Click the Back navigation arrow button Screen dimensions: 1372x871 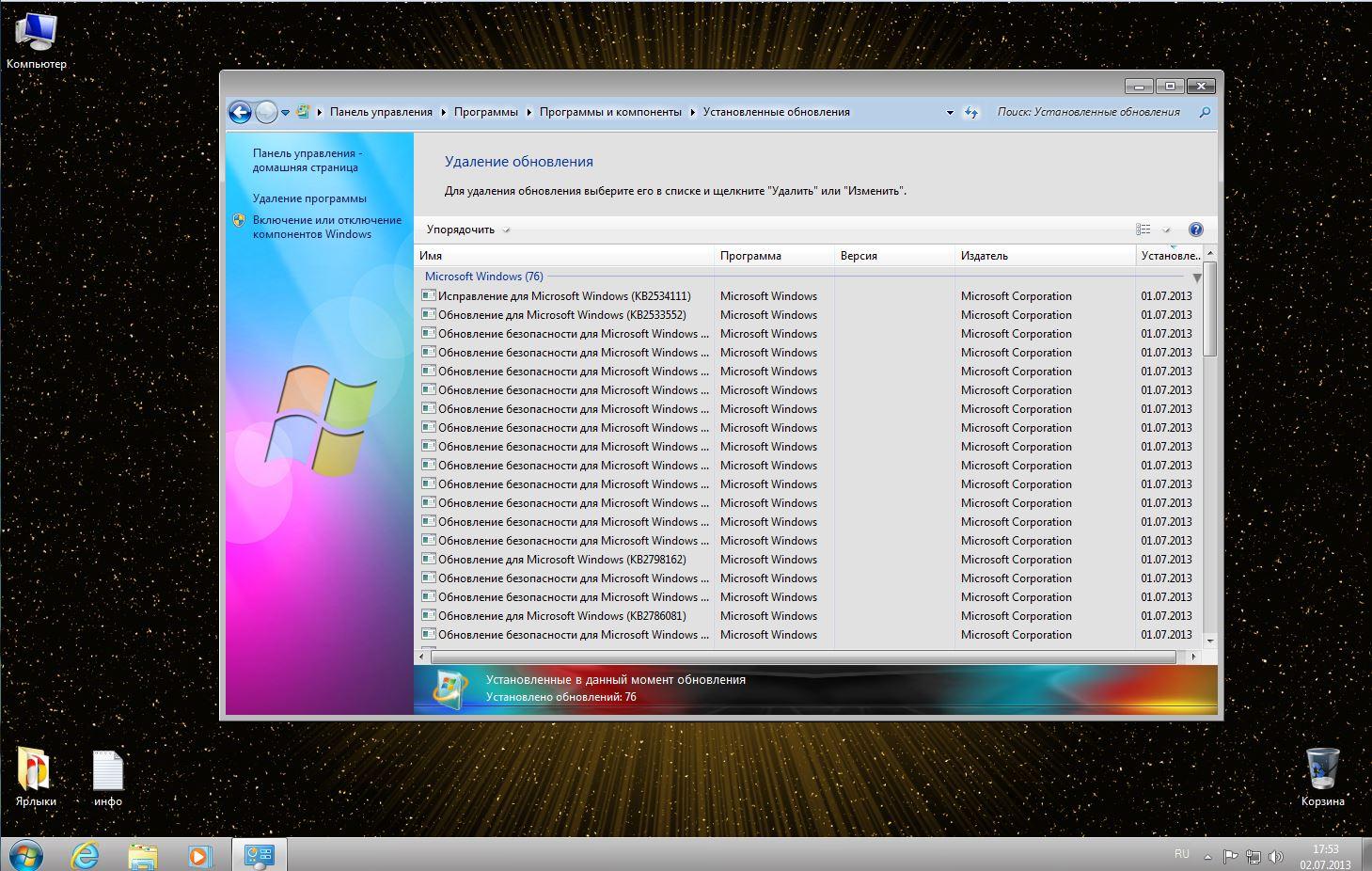coord(240,113)
